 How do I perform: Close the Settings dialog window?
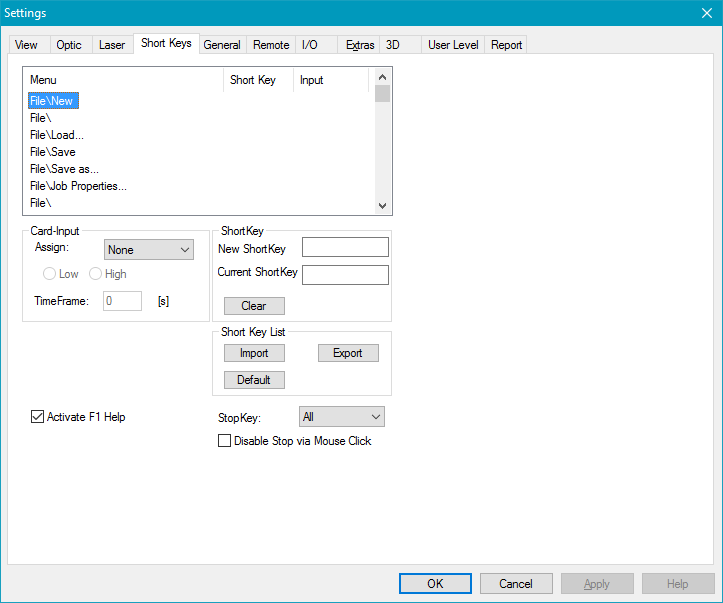(705, 13)
